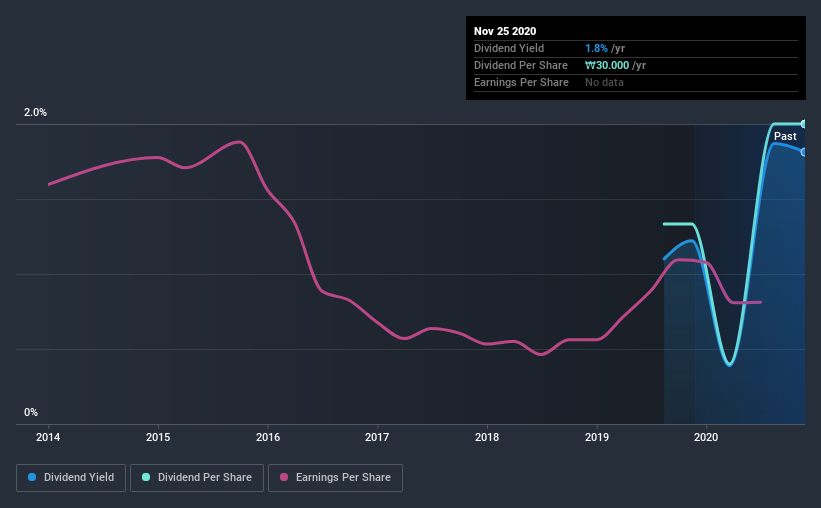The image size is (821, 508).
Task: Click the 0% y-axis label
Action: coord(31,412)
